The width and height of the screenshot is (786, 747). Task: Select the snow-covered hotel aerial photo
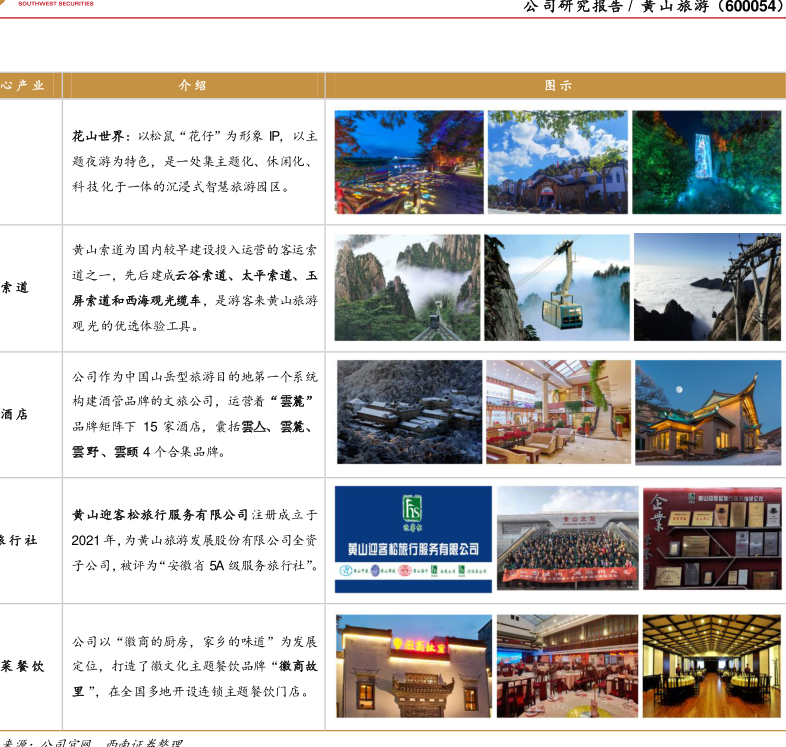coord(409,412)
